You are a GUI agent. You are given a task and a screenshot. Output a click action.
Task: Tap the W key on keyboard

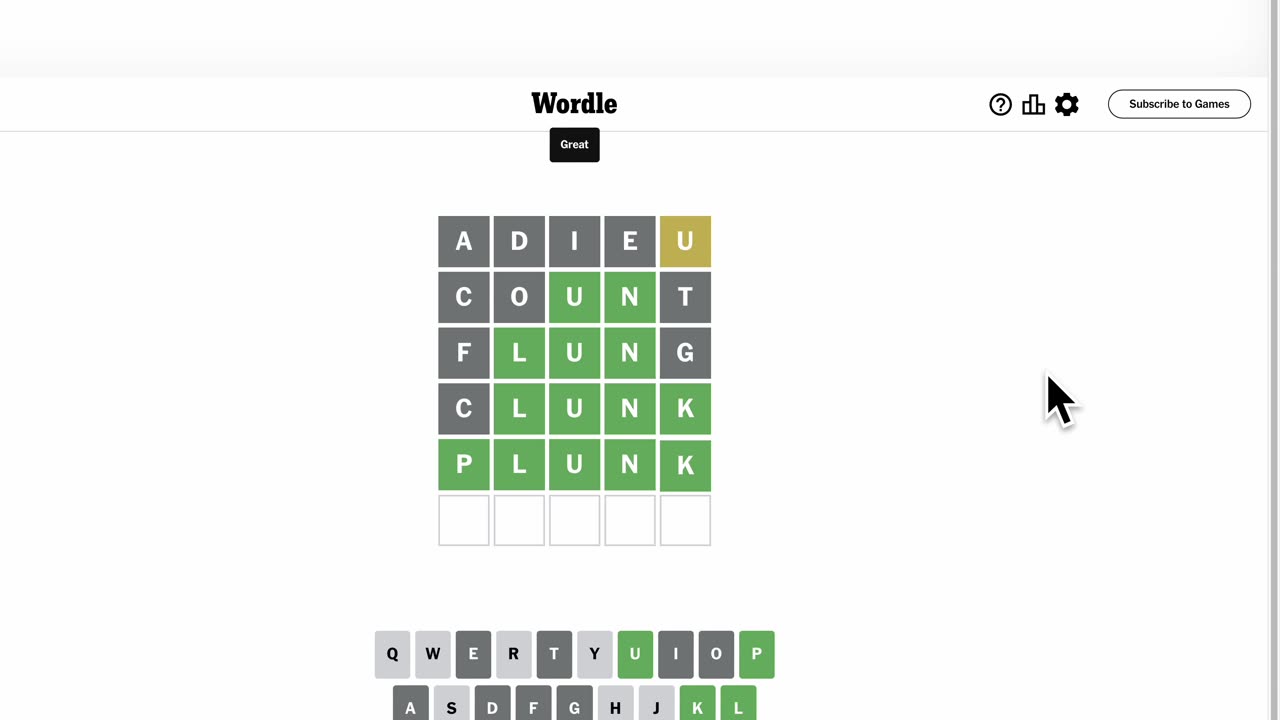click(x=433, y=654)
